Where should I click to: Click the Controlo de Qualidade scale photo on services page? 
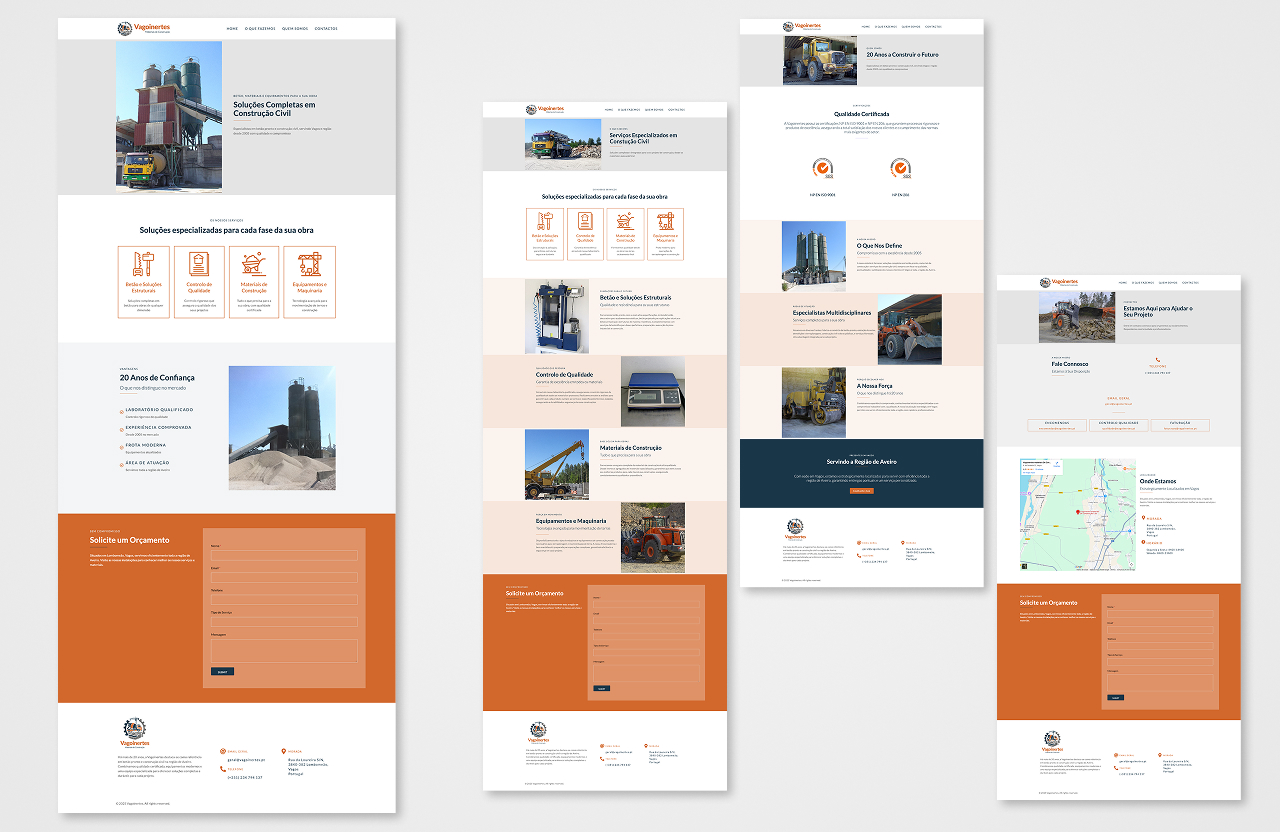(x=653, y=391)
